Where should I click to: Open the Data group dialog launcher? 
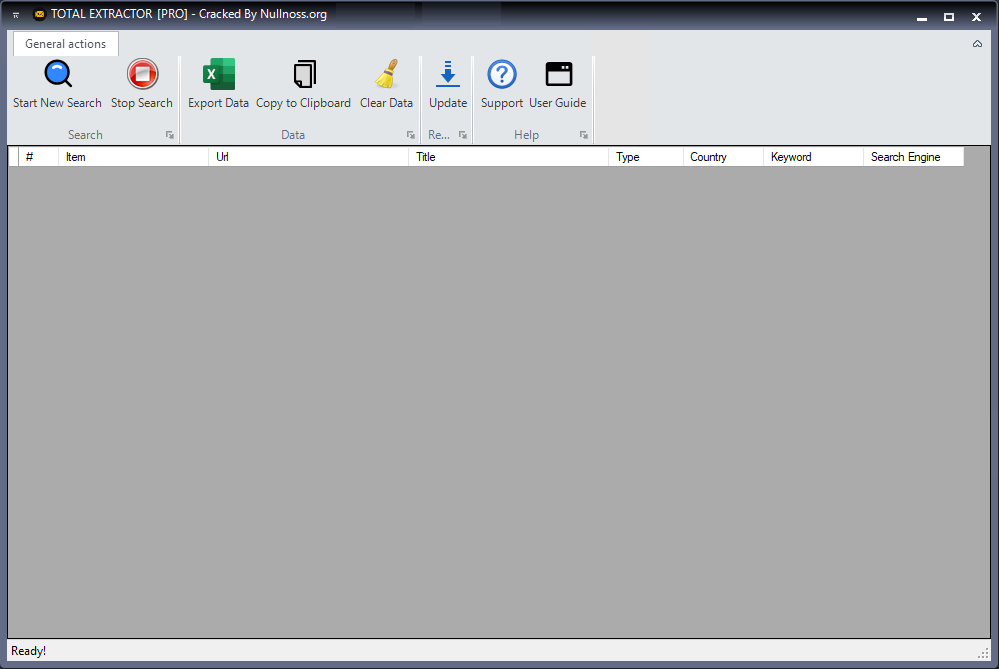410,135
